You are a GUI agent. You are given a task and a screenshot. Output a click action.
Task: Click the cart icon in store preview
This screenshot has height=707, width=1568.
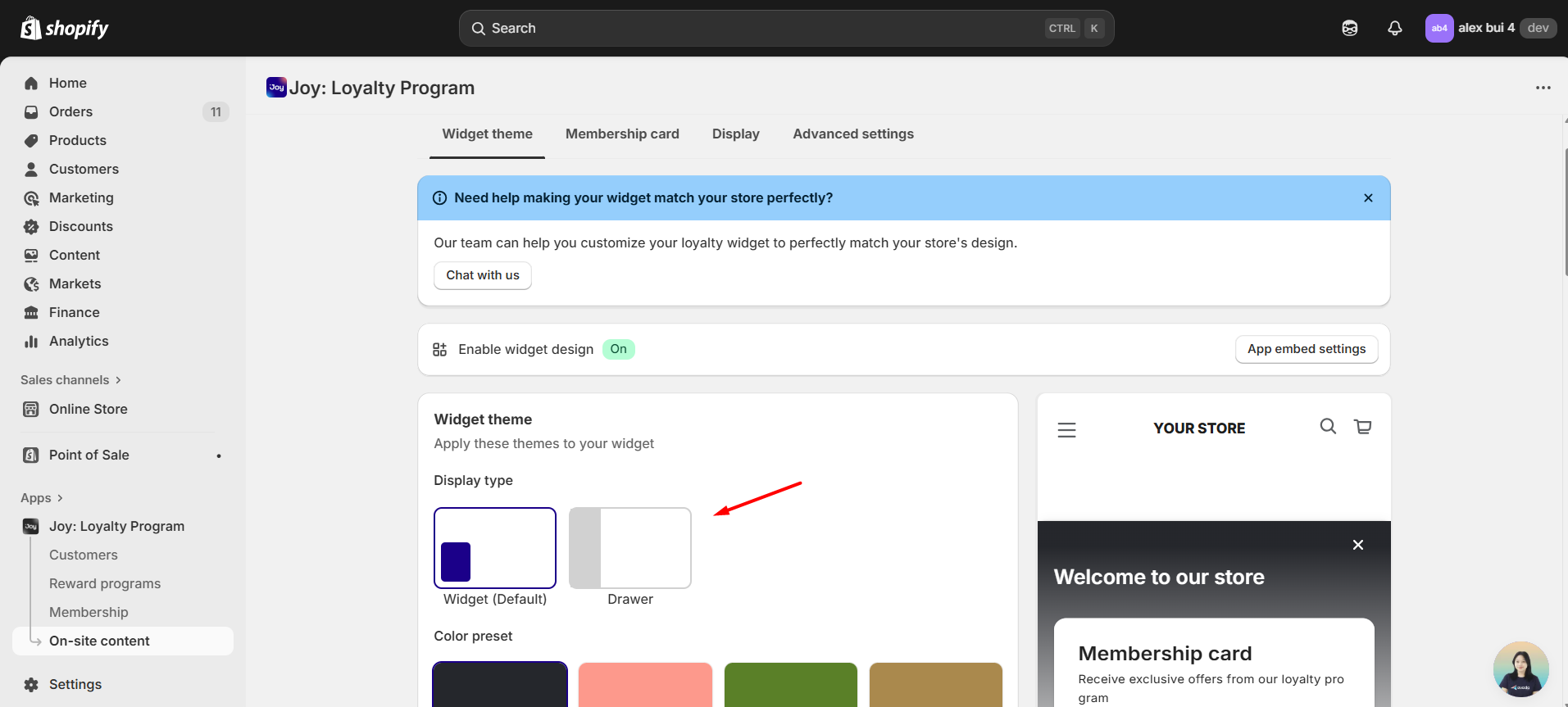tap(1362, 427)
